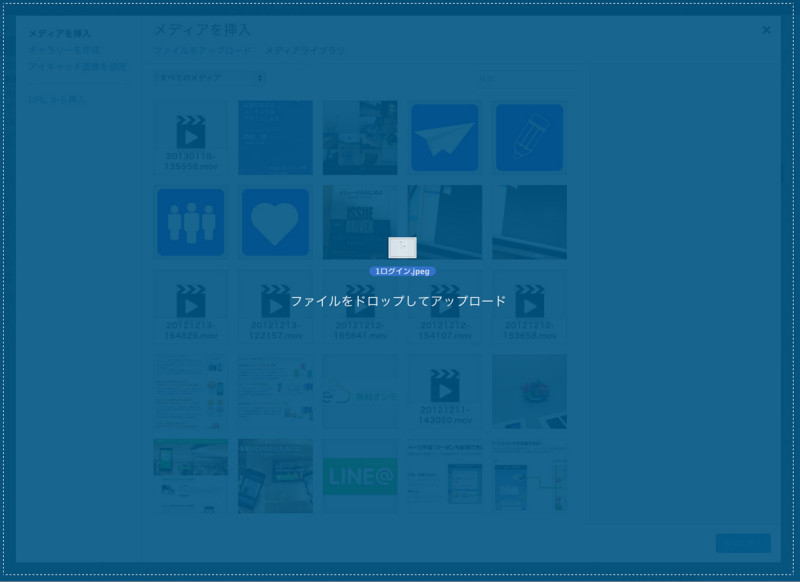Select the pencil icon image

pos(530,138)
